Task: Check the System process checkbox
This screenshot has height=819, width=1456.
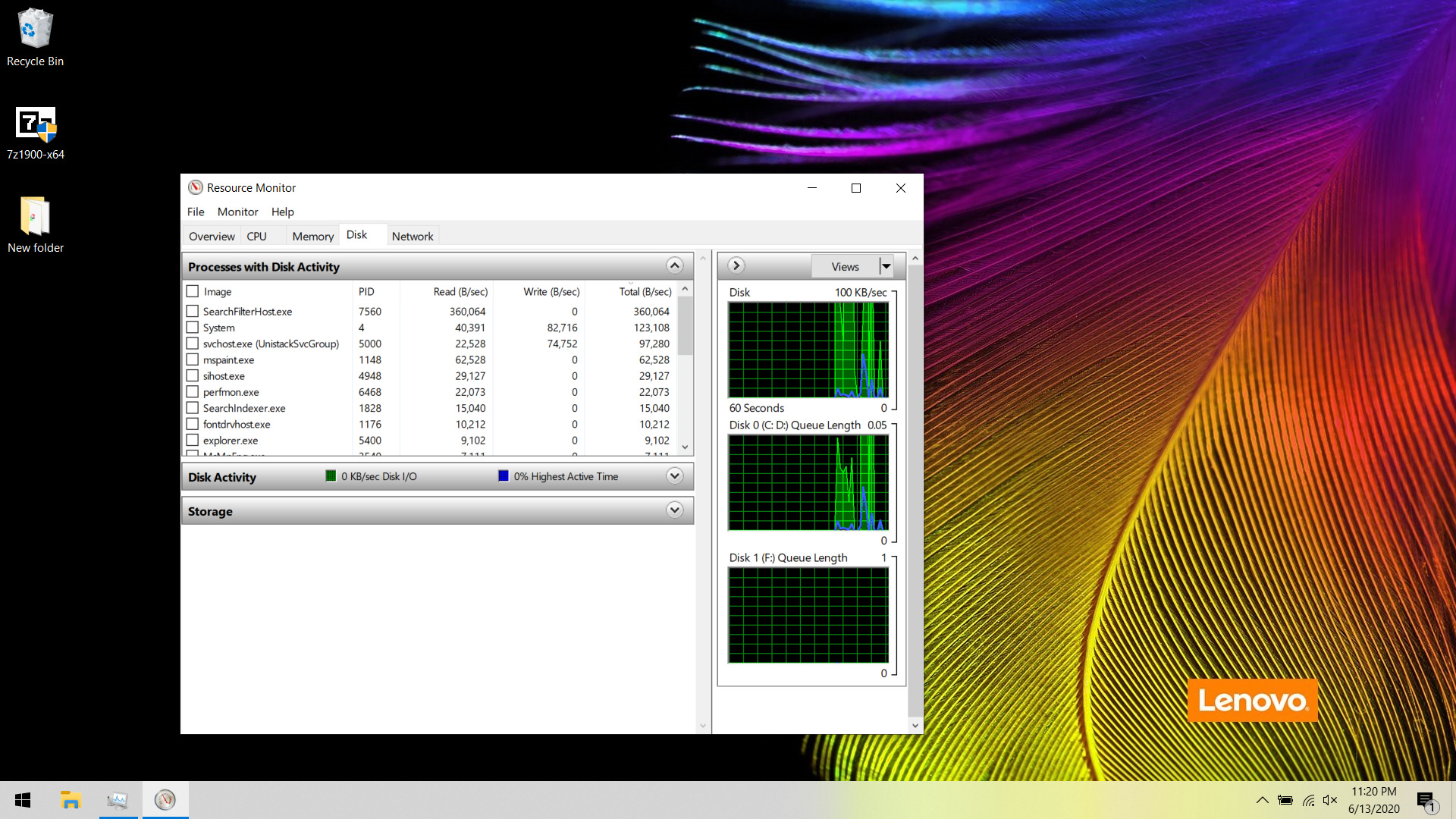Action: (x=193, y=328)
